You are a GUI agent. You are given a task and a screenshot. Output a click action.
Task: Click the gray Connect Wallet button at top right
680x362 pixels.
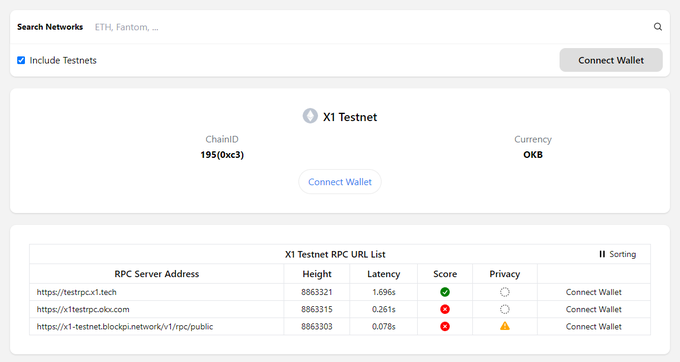click(x=611, y=60)
